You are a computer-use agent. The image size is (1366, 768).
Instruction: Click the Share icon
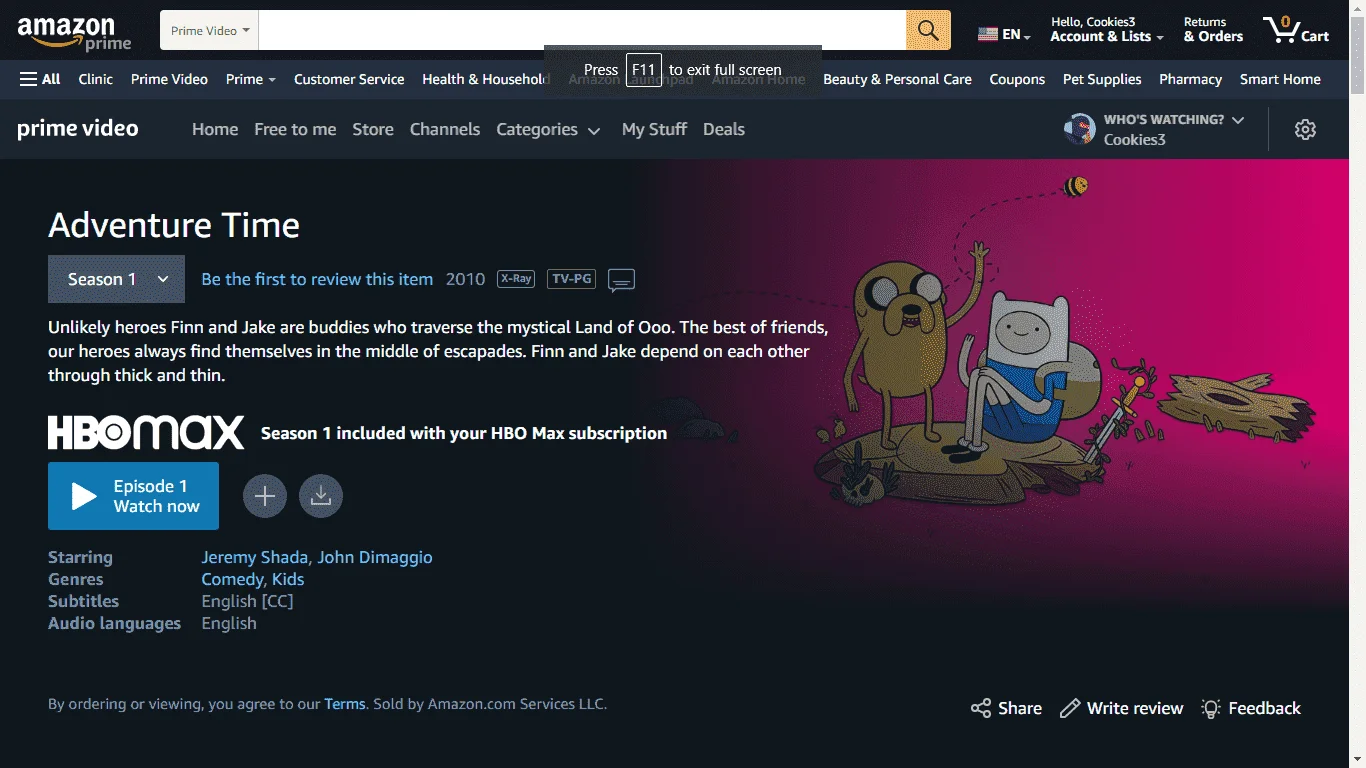pos(981,708)
